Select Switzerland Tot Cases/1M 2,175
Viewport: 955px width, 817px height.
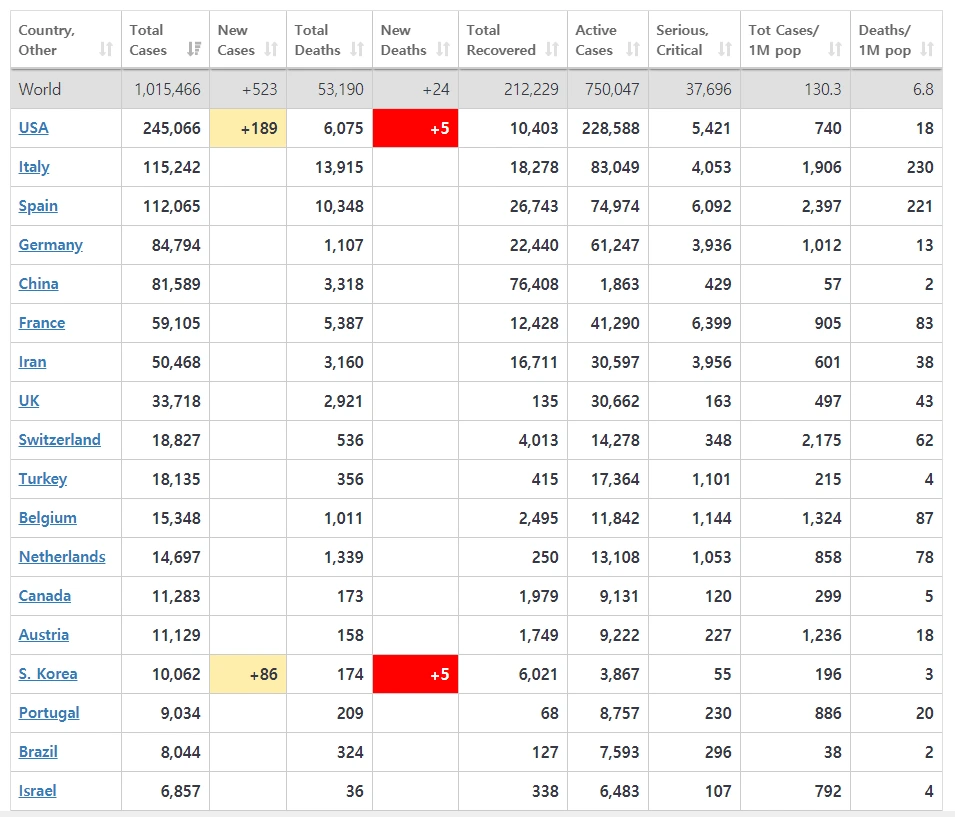pos(822,440)
